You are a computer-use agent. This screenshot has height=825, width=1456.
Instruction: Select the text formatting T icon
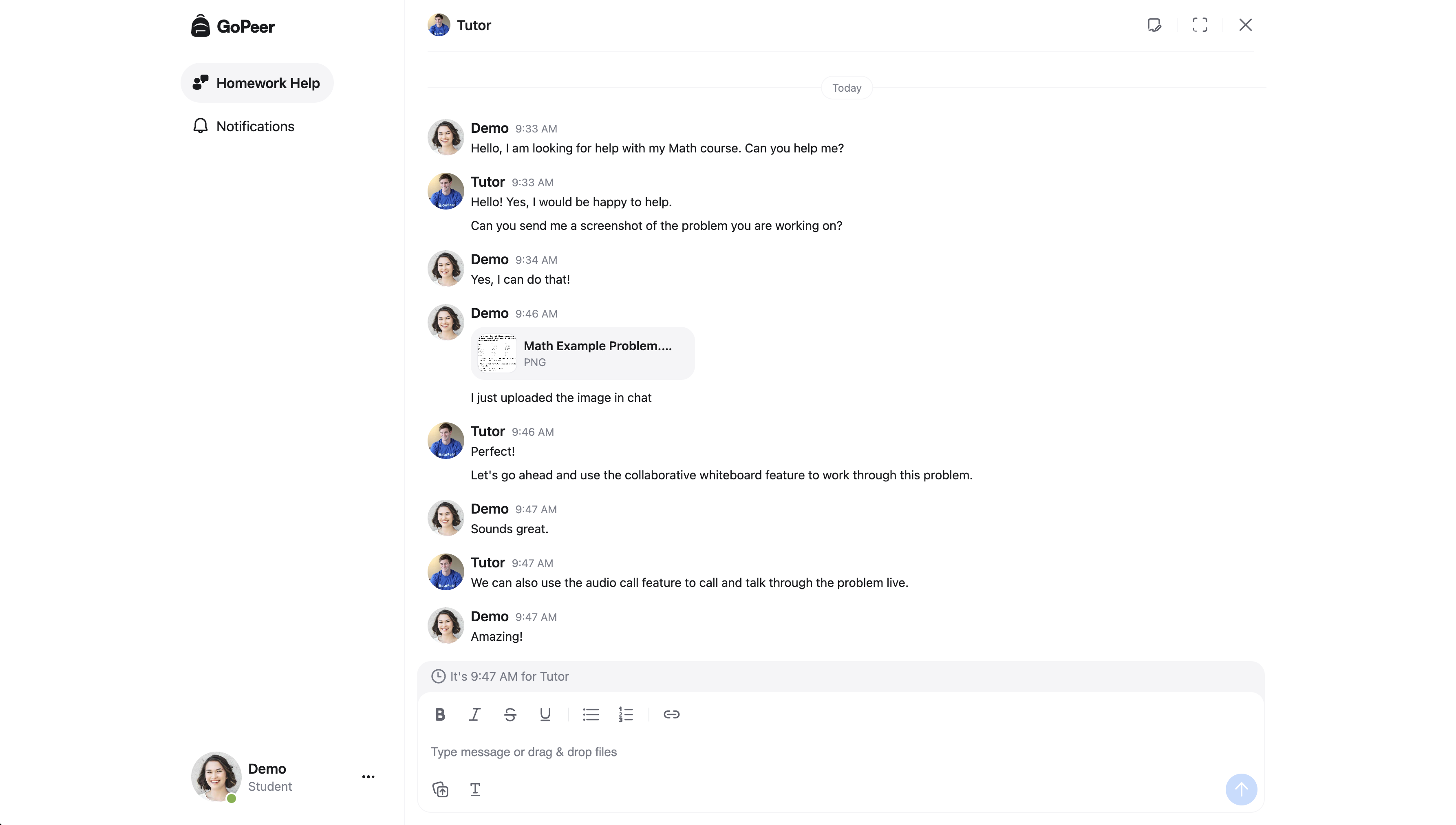[475, 789]
